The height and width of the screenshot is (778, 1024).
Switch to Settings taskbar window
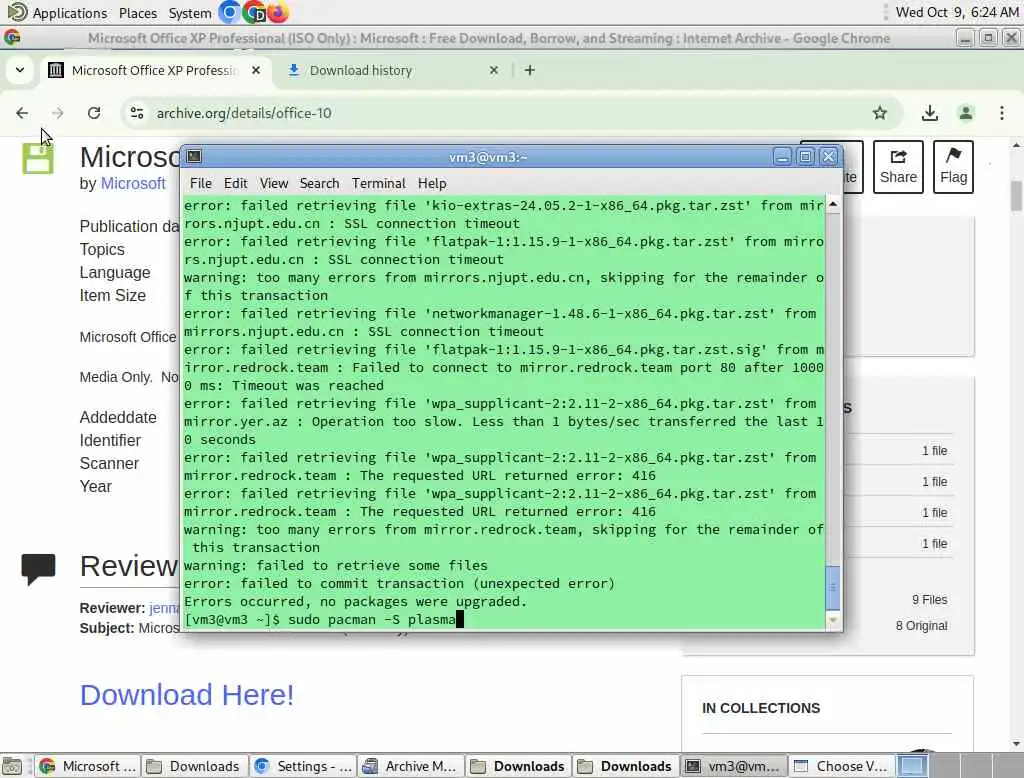(302, 766)
